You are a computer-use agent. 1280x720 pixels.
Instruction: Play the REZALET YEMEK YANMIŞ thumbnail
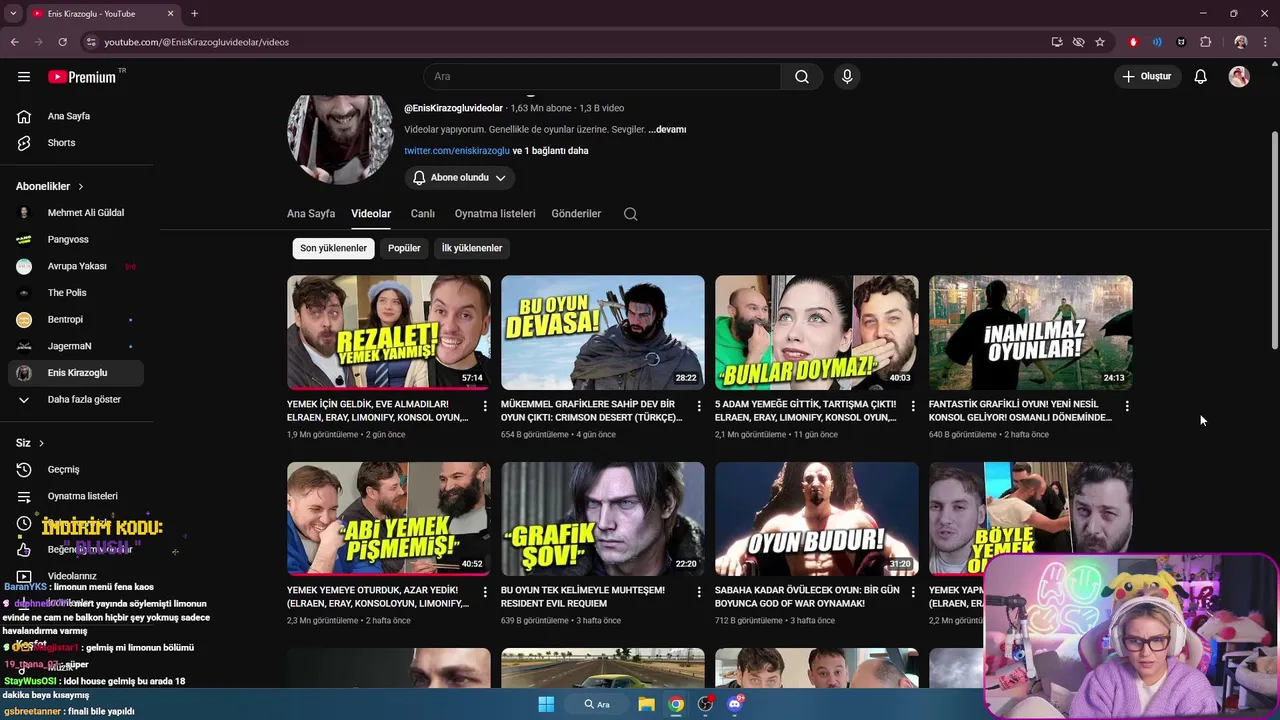coord(389,333)
